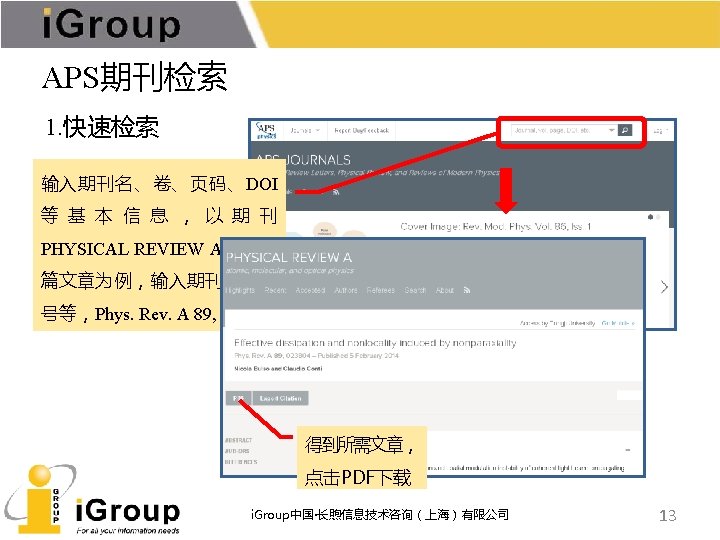Click the APS physics logo
The height and width of the screenshot is (540, 720).
coord(266,130)
